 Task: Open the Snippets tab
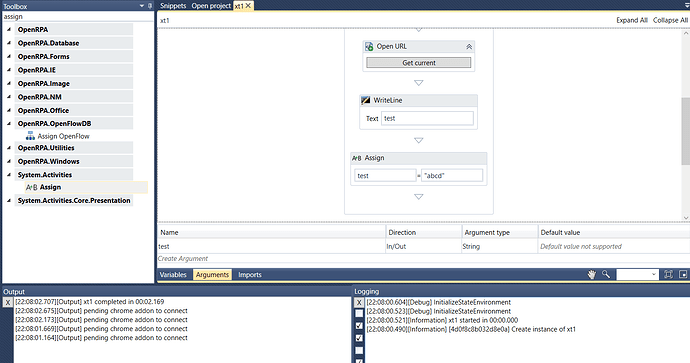pos(173,6)
